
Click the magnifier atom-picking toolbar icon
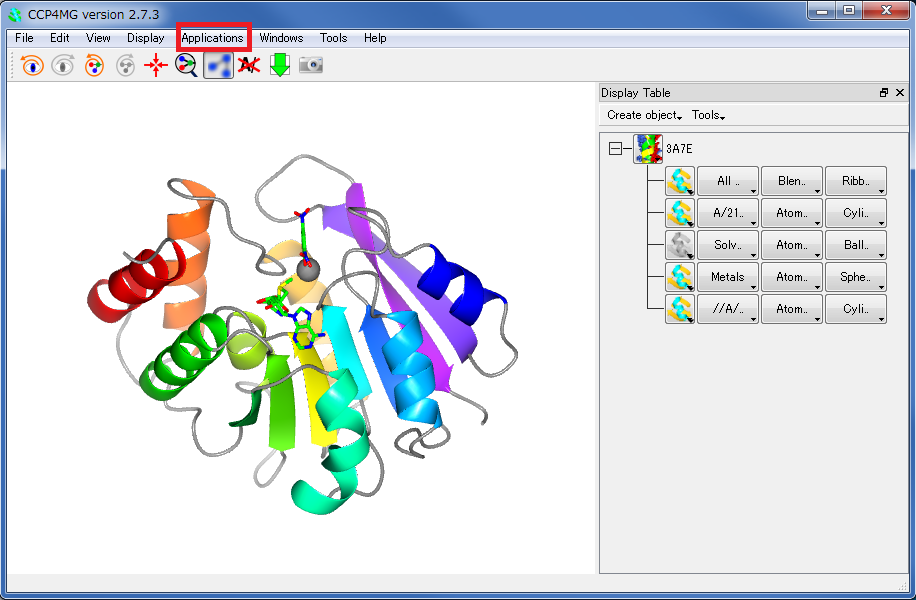tap(186, 66)
